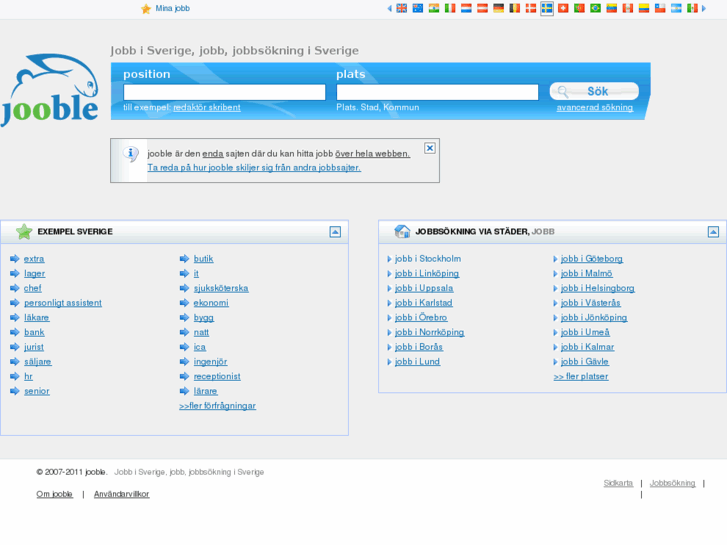The height and width of the screenshot is (545, 727).
Task: Click the Portugal flag icon
Action: click(580, 8)
